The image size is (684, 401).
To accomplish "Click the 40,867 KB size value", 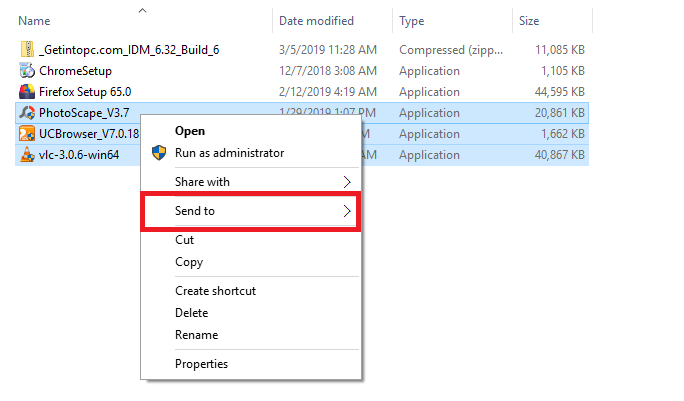I will pyautogui.click(x=560, y=154).
